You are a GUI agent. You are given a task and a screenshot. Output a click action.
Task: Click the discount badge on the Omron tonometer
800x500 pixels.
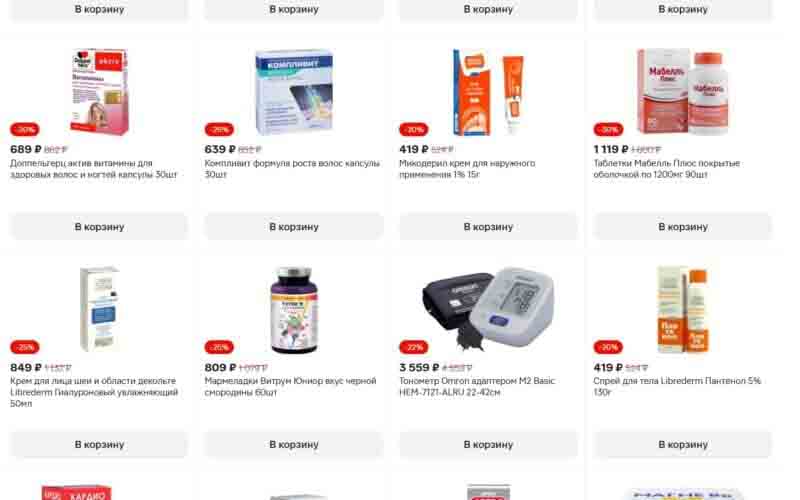coord(414,347)
